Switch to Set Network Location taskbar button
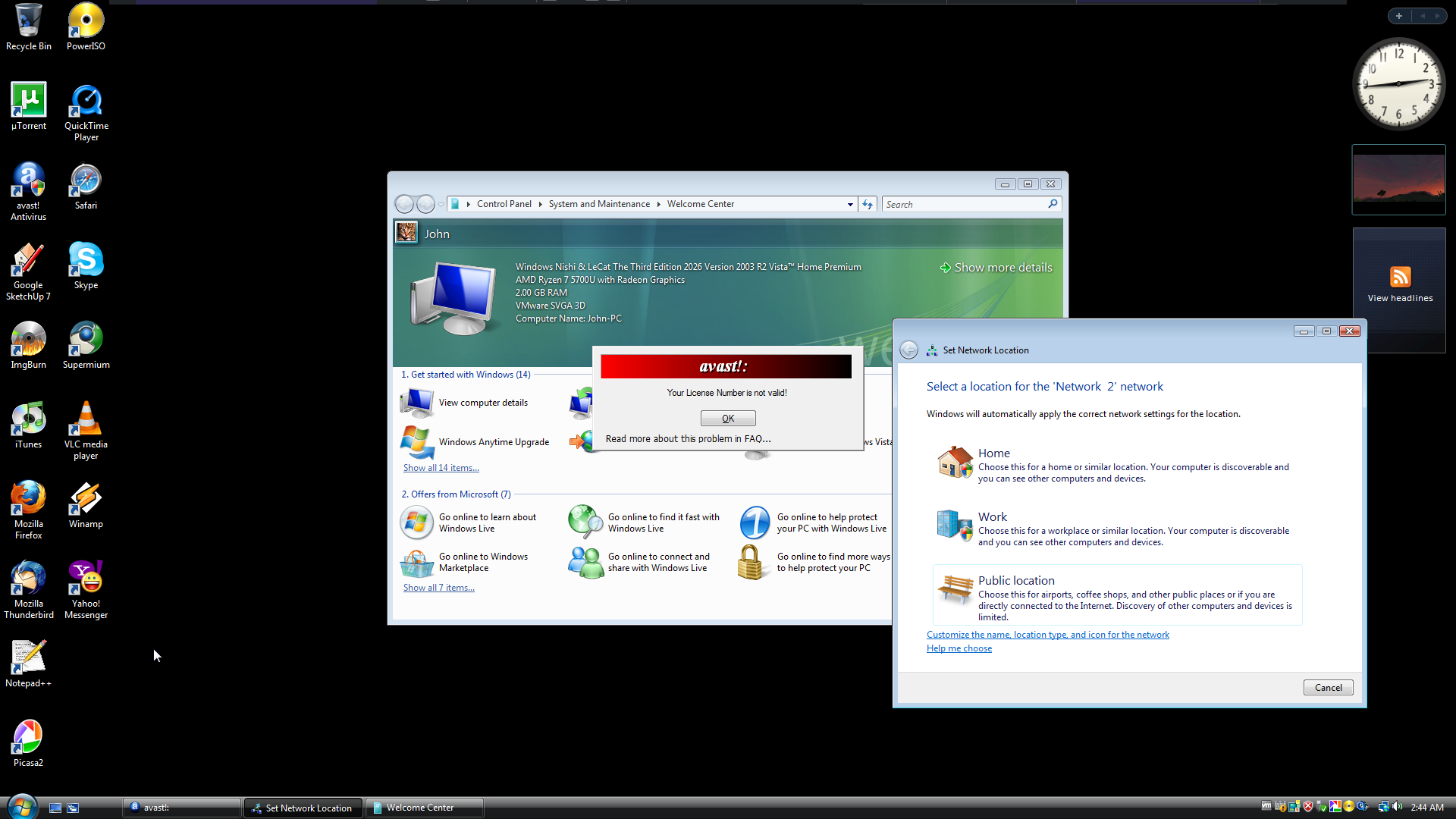Screen dimensions: 1456x819 tap(303, 808)
